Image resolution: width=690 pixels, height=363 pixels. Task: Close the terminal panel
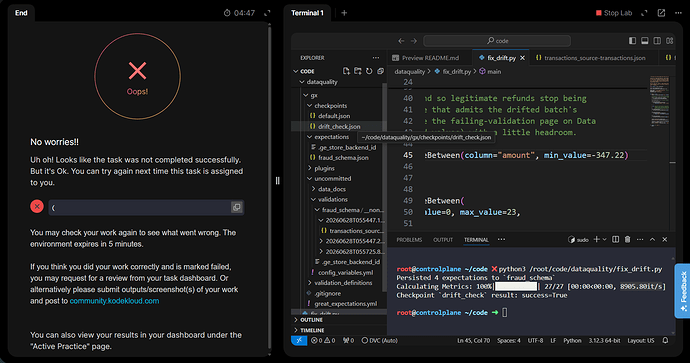click(664, 239)
